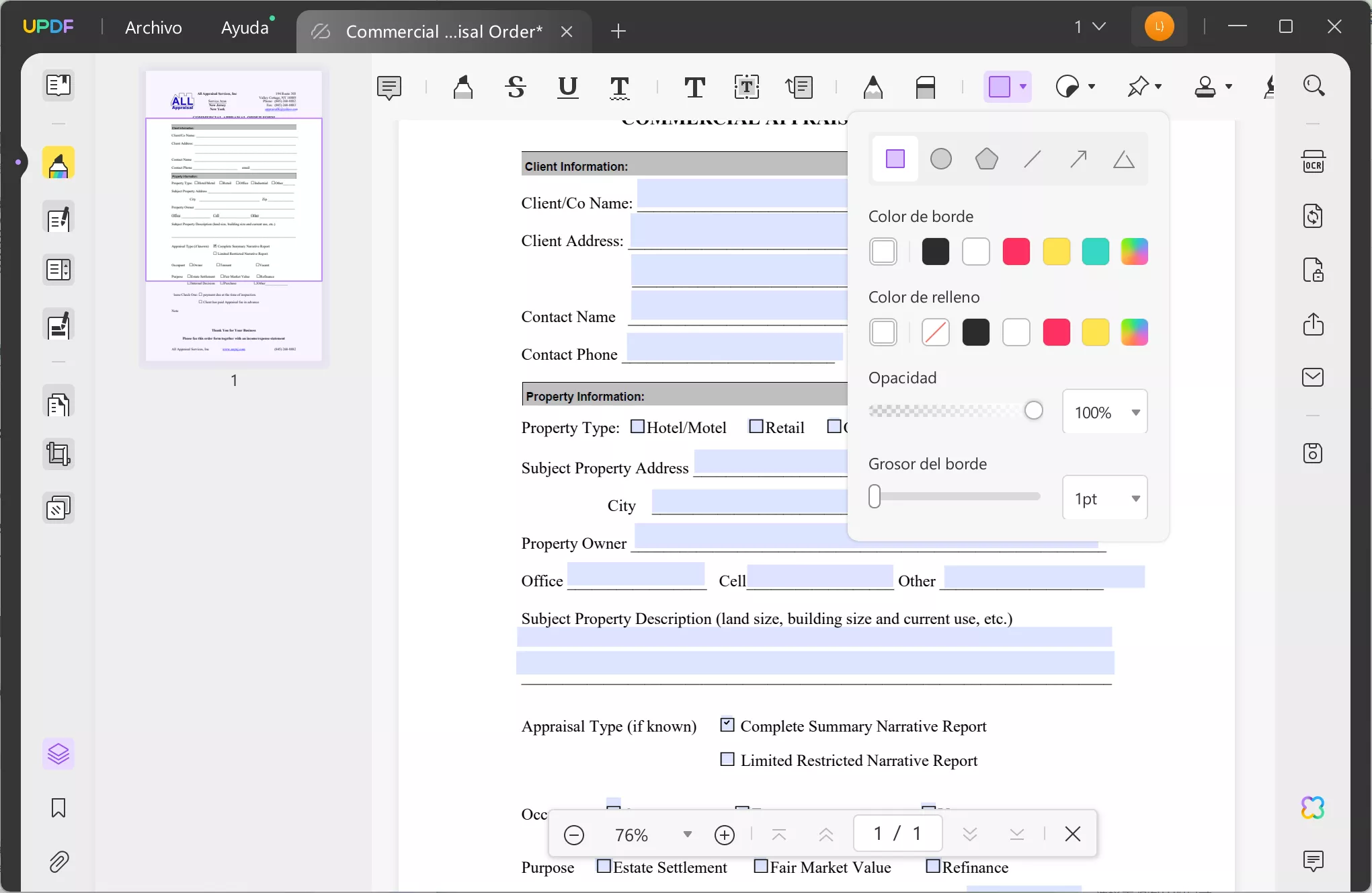Open the border thickness 1pt dropdown
Viewport: 1372px width, 893px height.
(1105, 498)
